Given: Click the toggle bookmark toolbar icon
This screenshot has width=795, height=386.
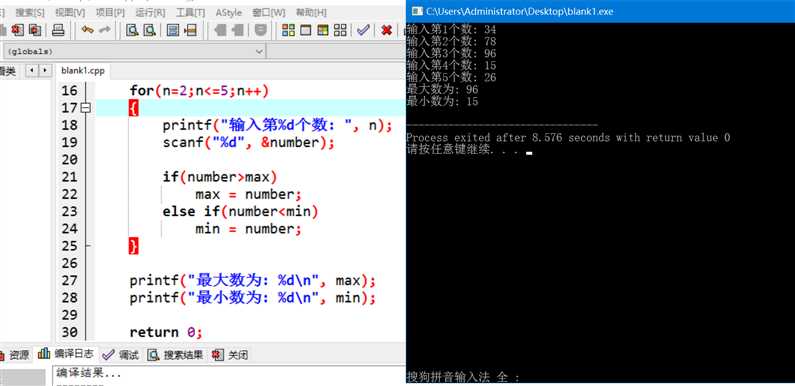Looking at the screenshot, I should coord(261,30).
